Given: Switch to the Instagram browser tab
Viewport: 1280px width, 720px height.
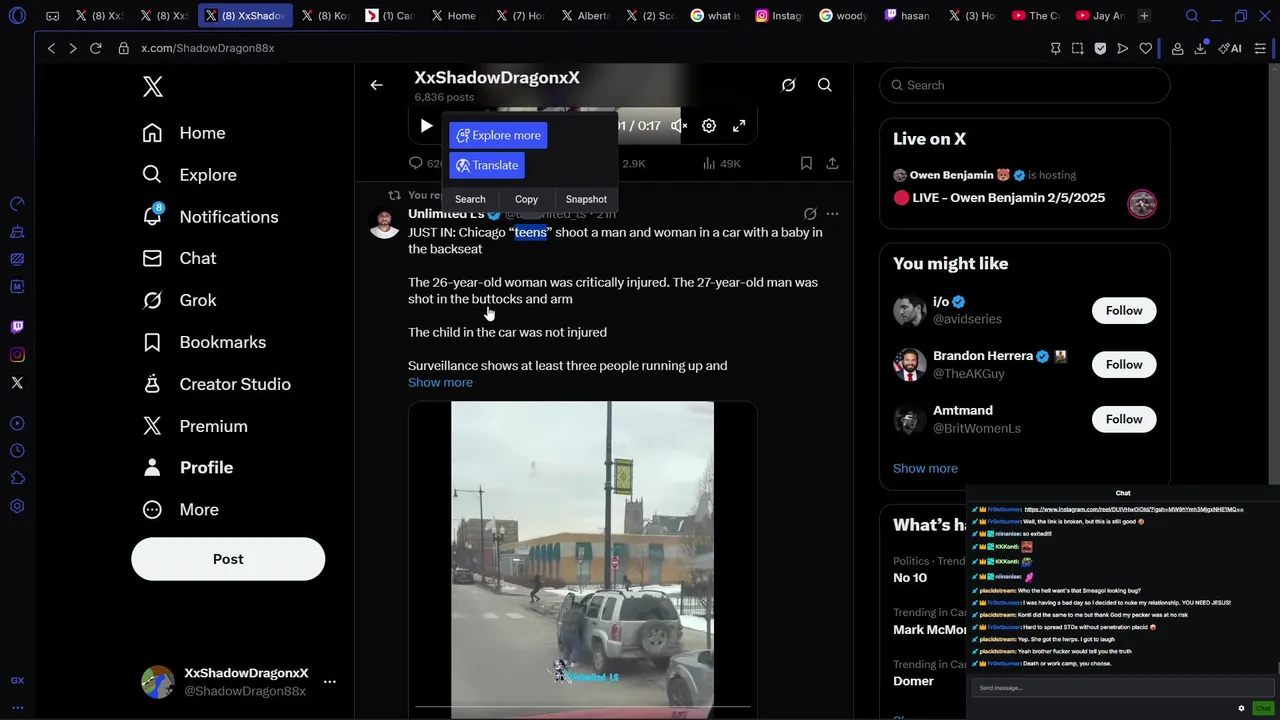Looking at the screenshot, I should point(777,16).
